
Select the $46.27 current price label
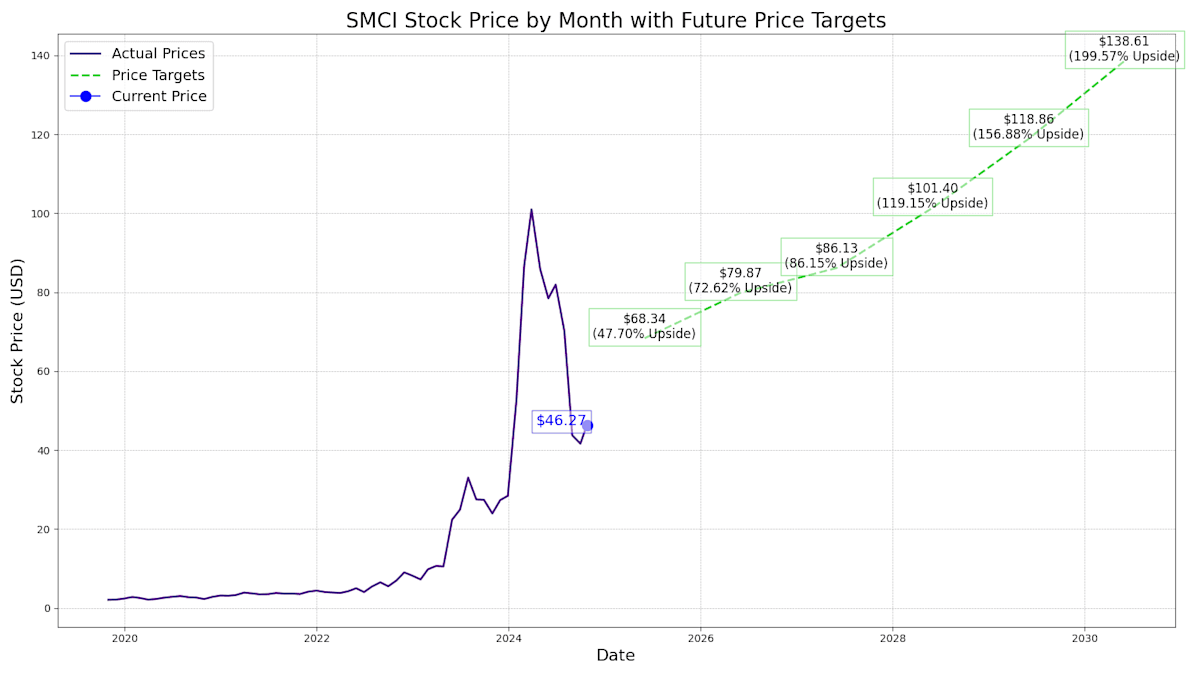[560, 421]
